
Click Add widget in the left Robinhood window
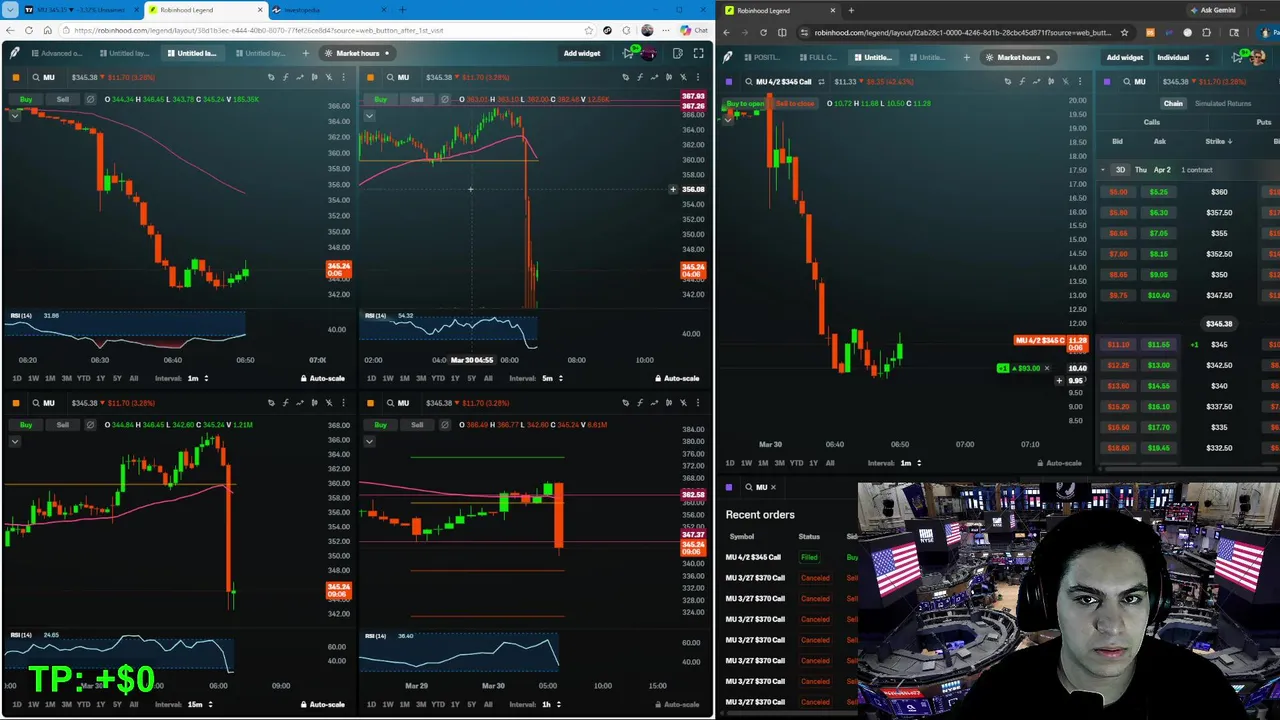tap(582, 53)
